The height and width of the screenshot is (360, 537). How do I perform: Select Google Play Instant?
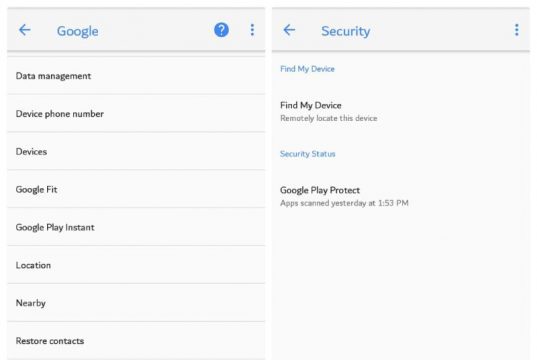pyautogui.click(x=136, y=227)
